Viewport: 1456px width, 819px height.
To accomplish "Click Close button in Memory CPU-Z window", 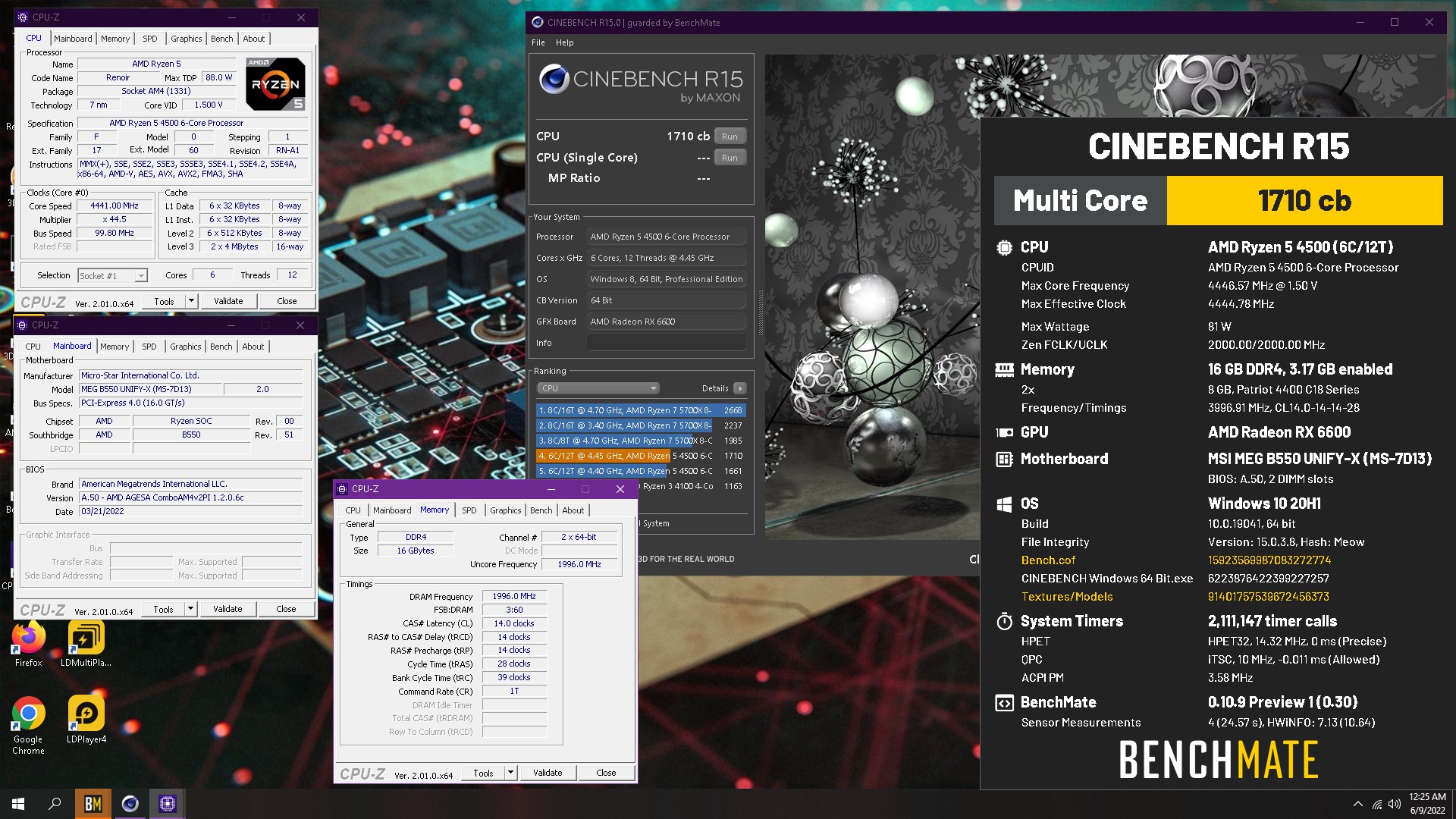I will click(606, 773).
